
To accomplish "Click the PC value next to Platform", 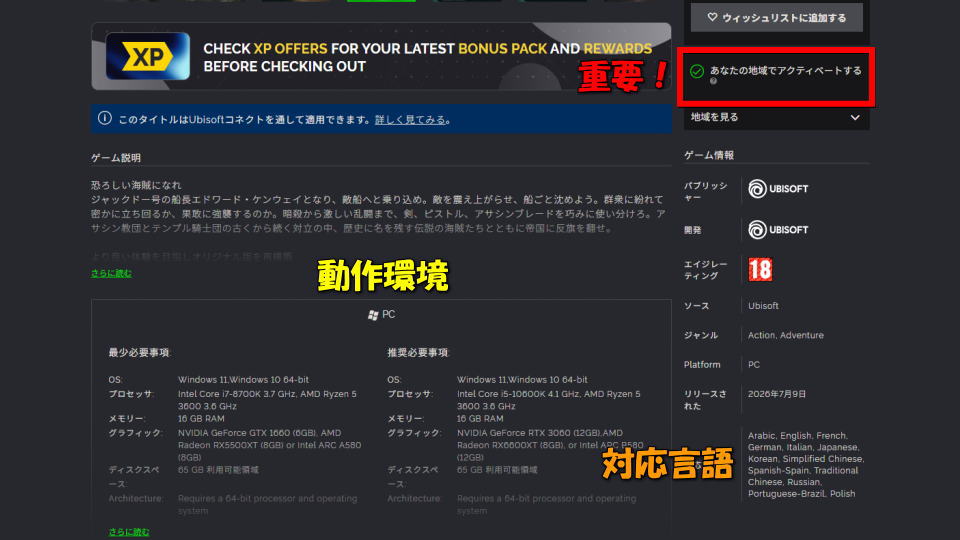I will (754, 364).
